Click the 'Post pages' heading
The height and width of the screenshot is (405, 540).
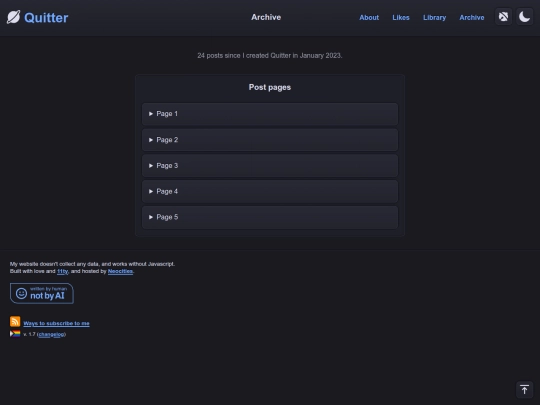pyautogui.click(x=270, y=87)
